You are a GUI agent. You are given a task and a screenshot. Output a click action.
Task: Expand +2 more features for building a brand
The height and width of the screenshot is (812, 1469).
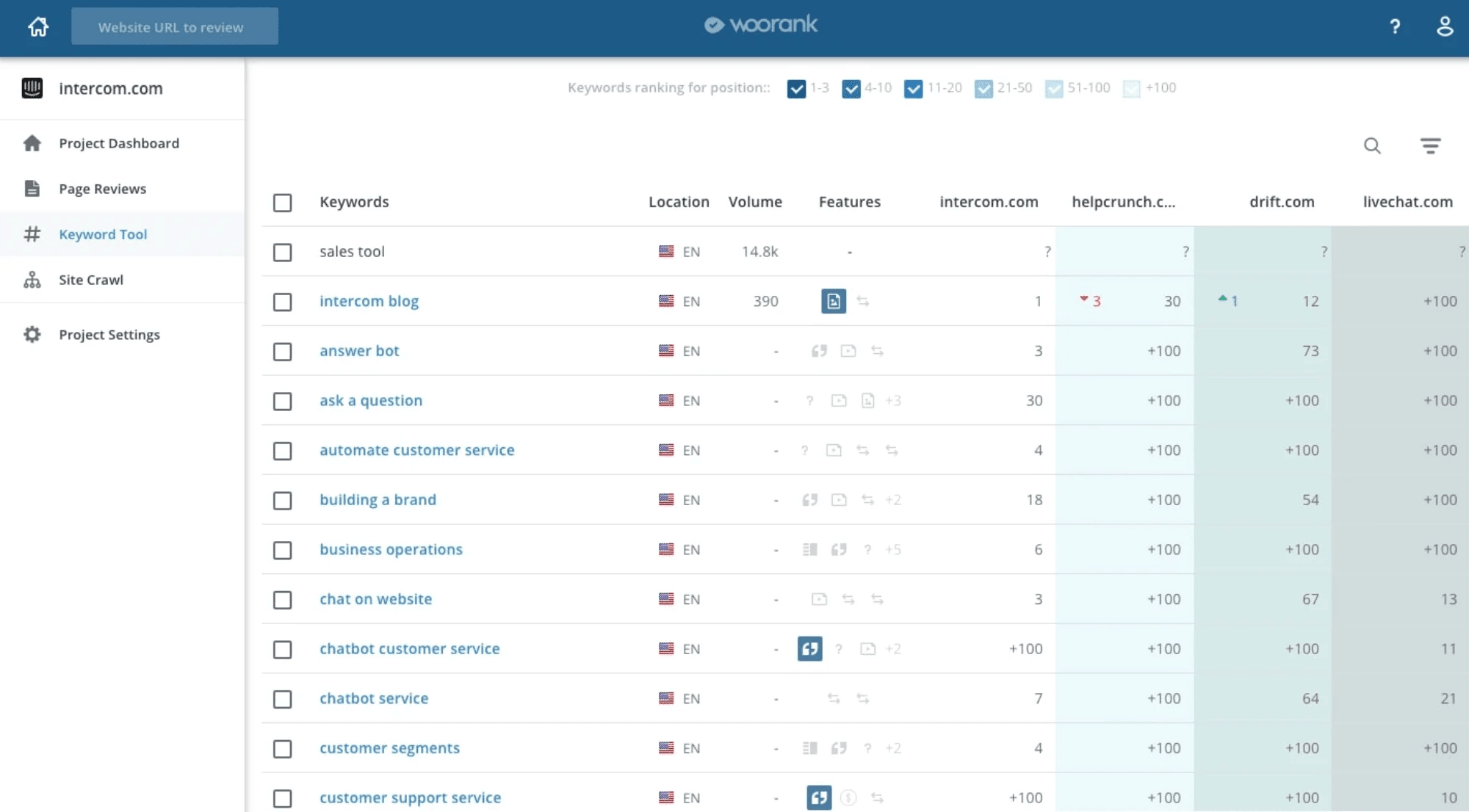[893, 500]
